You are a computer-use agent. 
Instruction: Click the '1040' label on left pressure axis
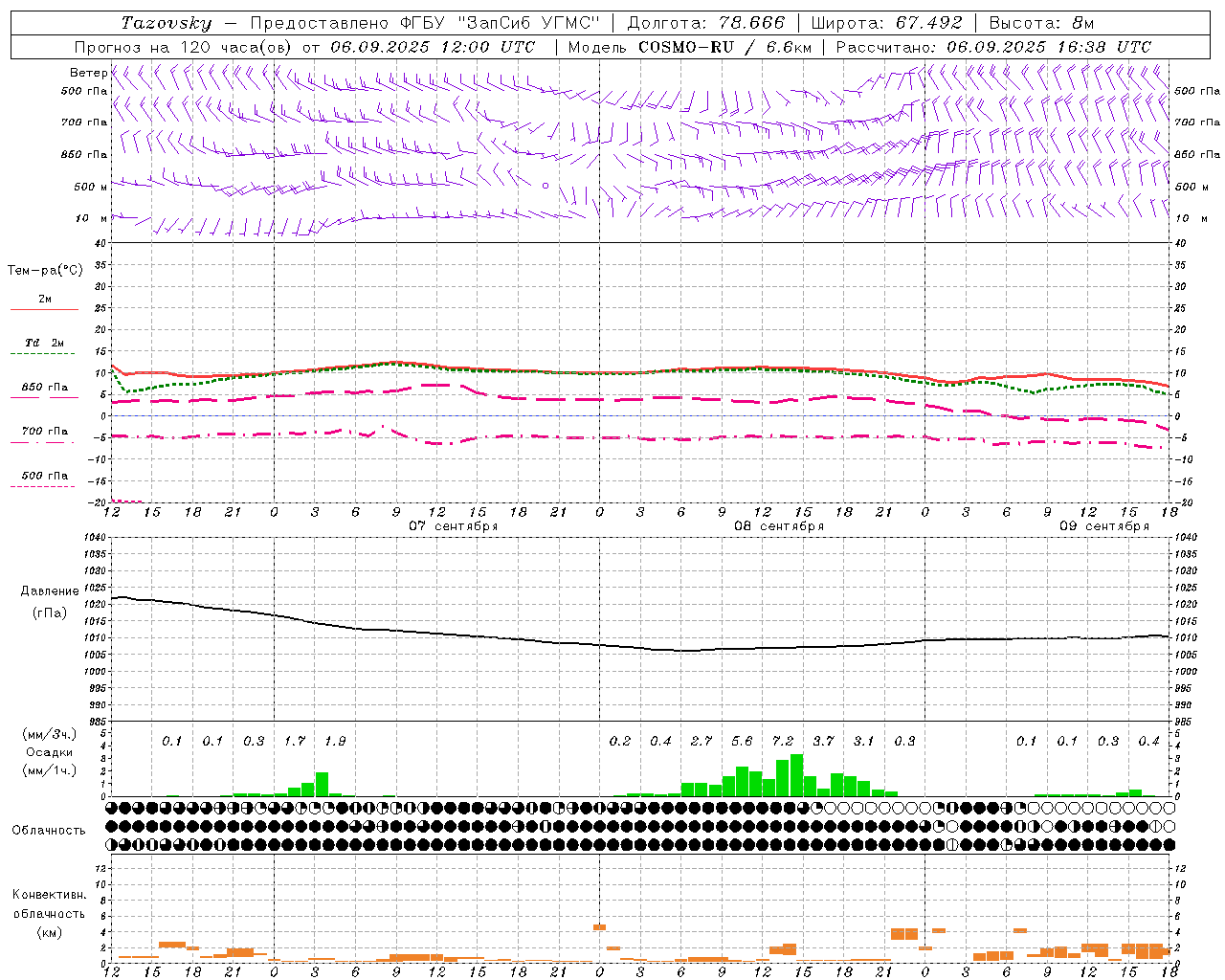[97, 538]
